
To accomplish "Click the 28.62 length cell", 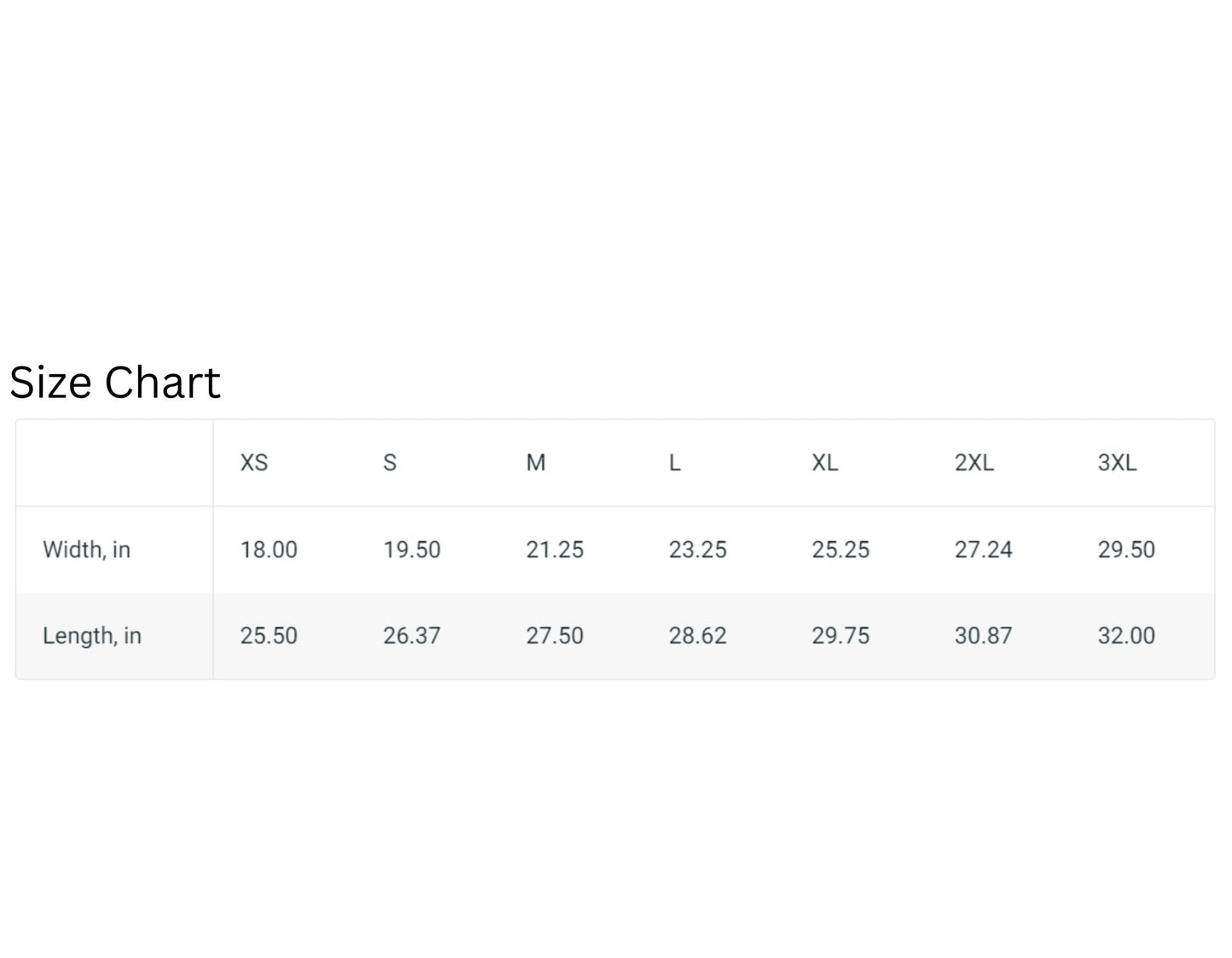I will tap(697, 636).
